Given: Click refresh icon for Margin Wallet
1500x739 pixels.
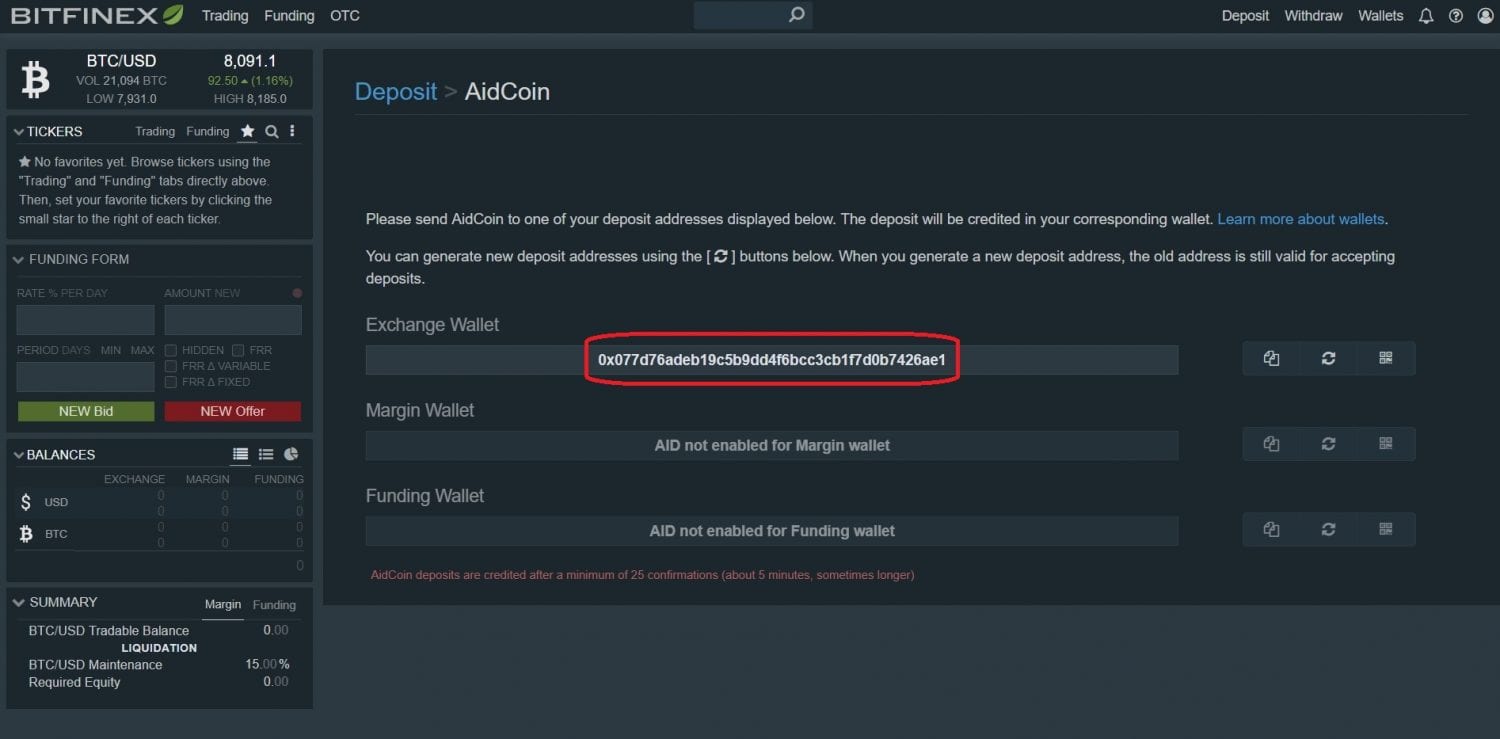Looking at the screenshot, I should [1328, 444].
